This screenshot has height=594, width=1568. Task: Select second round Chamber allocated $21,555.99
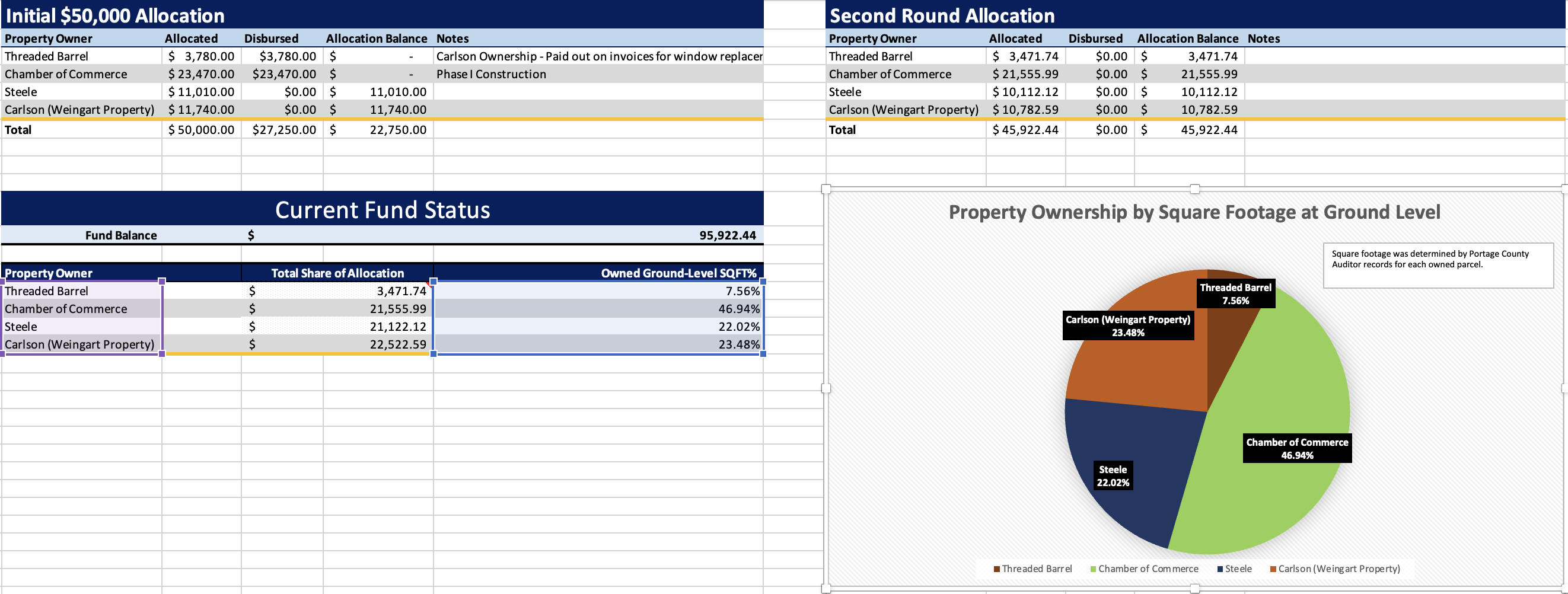coord(1025,74)
